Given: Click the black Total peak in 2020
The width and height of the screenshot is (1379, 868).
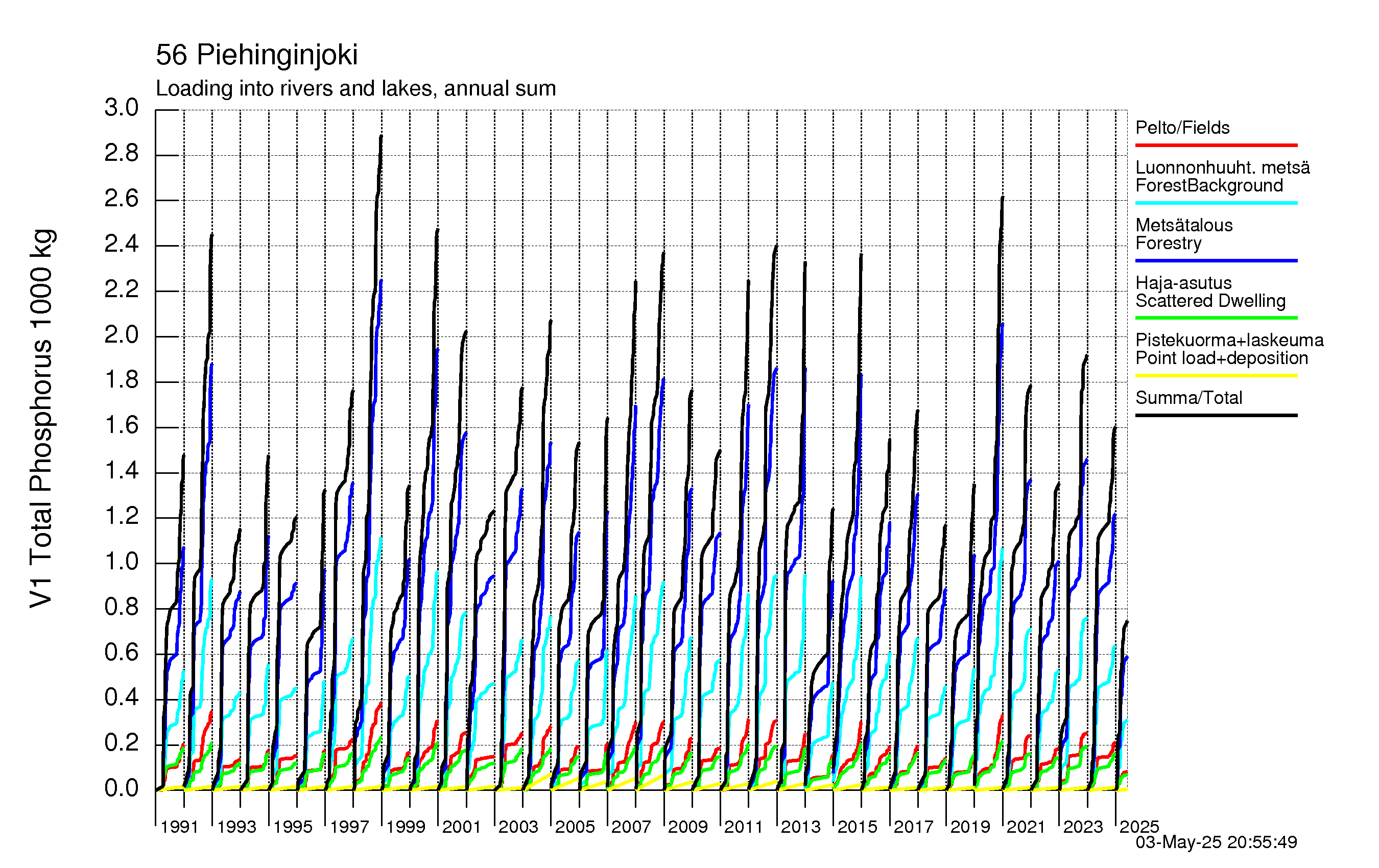Looking at the screenshot, I should (1002, 198).
